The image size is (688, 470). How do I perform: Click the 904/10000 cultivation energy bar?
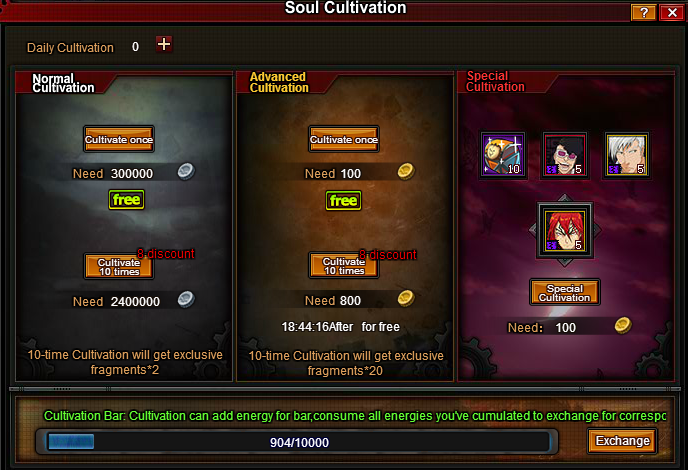[297, 442]
